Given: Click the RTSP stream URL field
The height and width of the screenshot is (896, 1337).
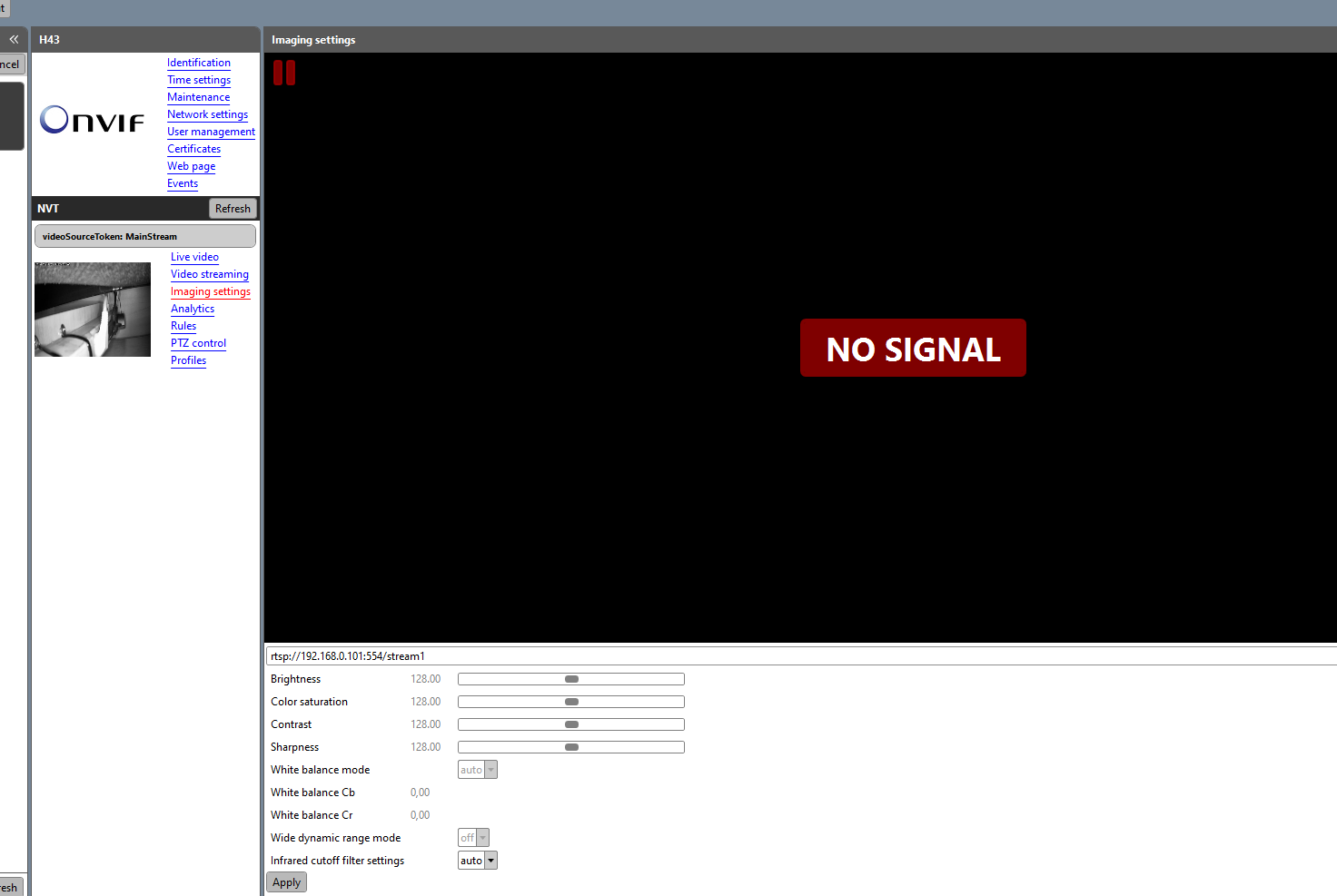Looking at the screenshot, I should 801,655.
